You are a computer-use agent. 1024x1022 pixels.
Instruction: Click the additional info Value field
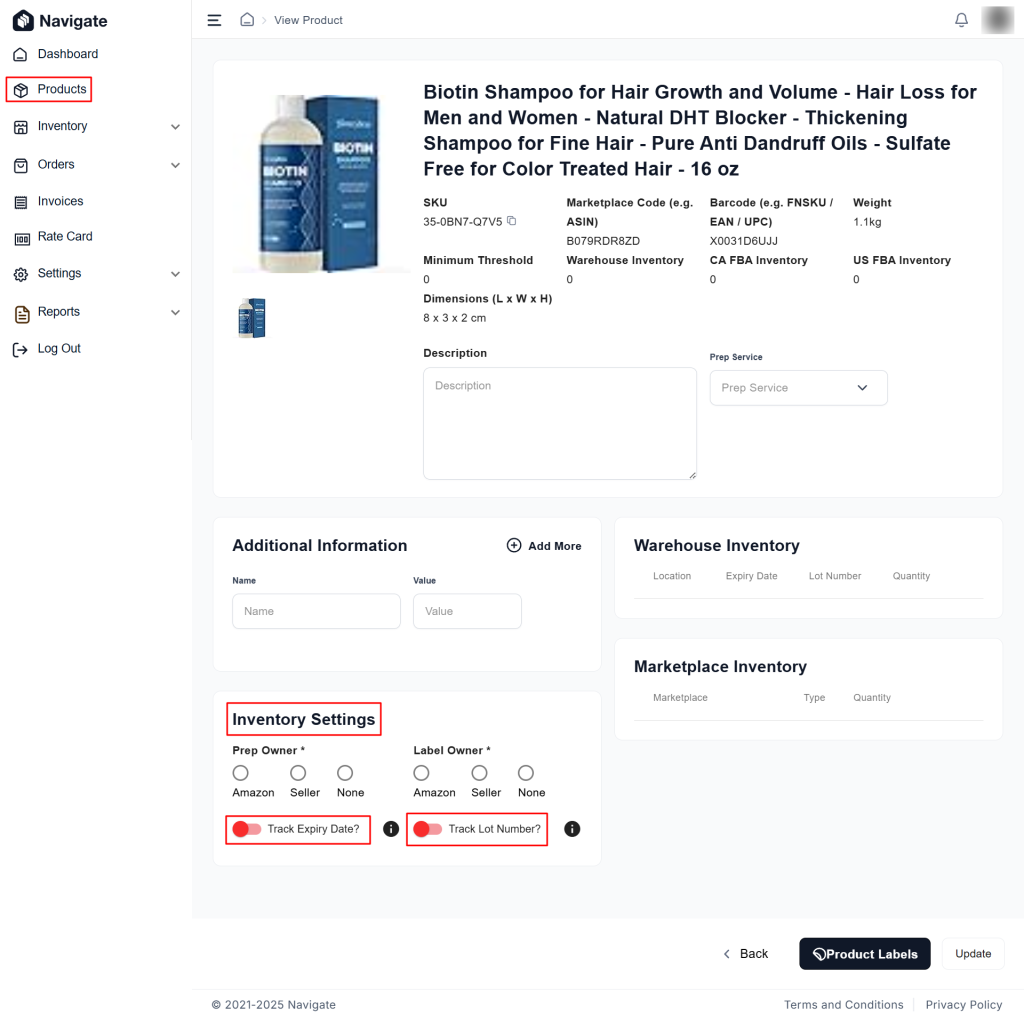pos(467,611)
